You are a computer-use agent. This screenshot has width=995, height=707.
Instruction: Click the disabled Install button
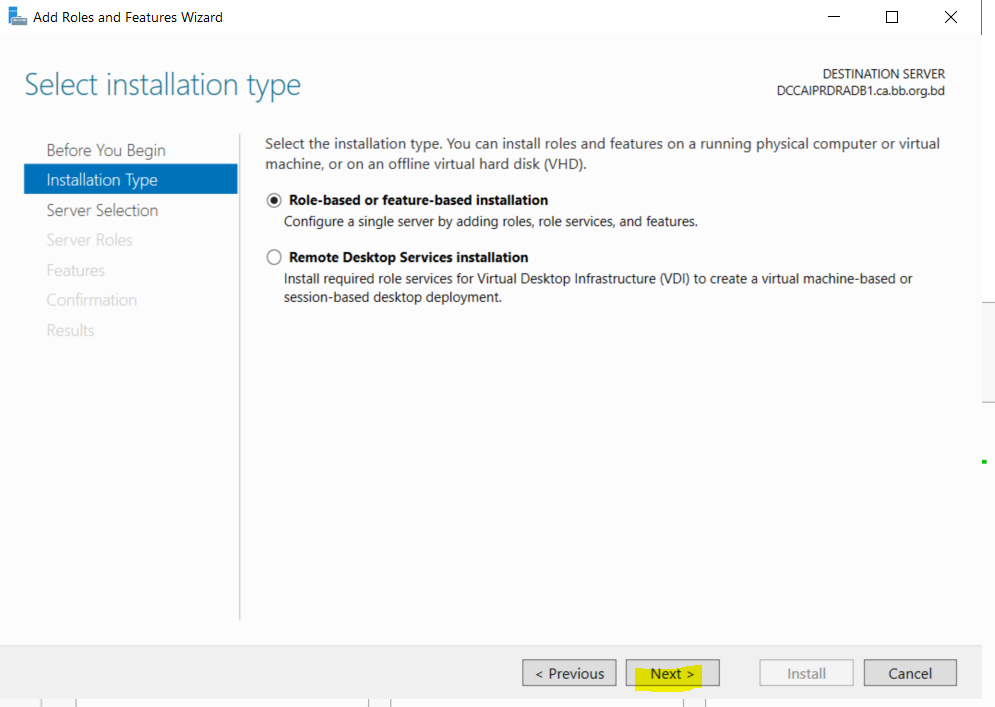(807, 673)
